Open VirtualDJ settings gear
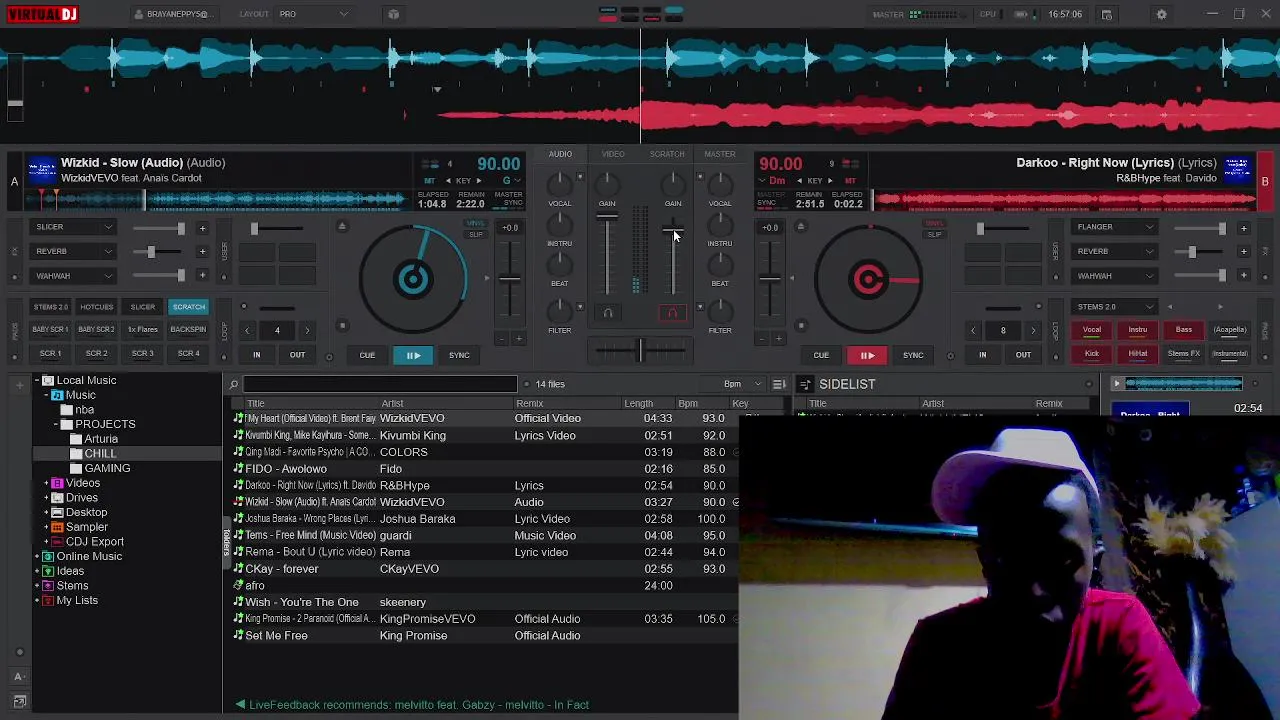The image size is (1280, 720). 1161,14
